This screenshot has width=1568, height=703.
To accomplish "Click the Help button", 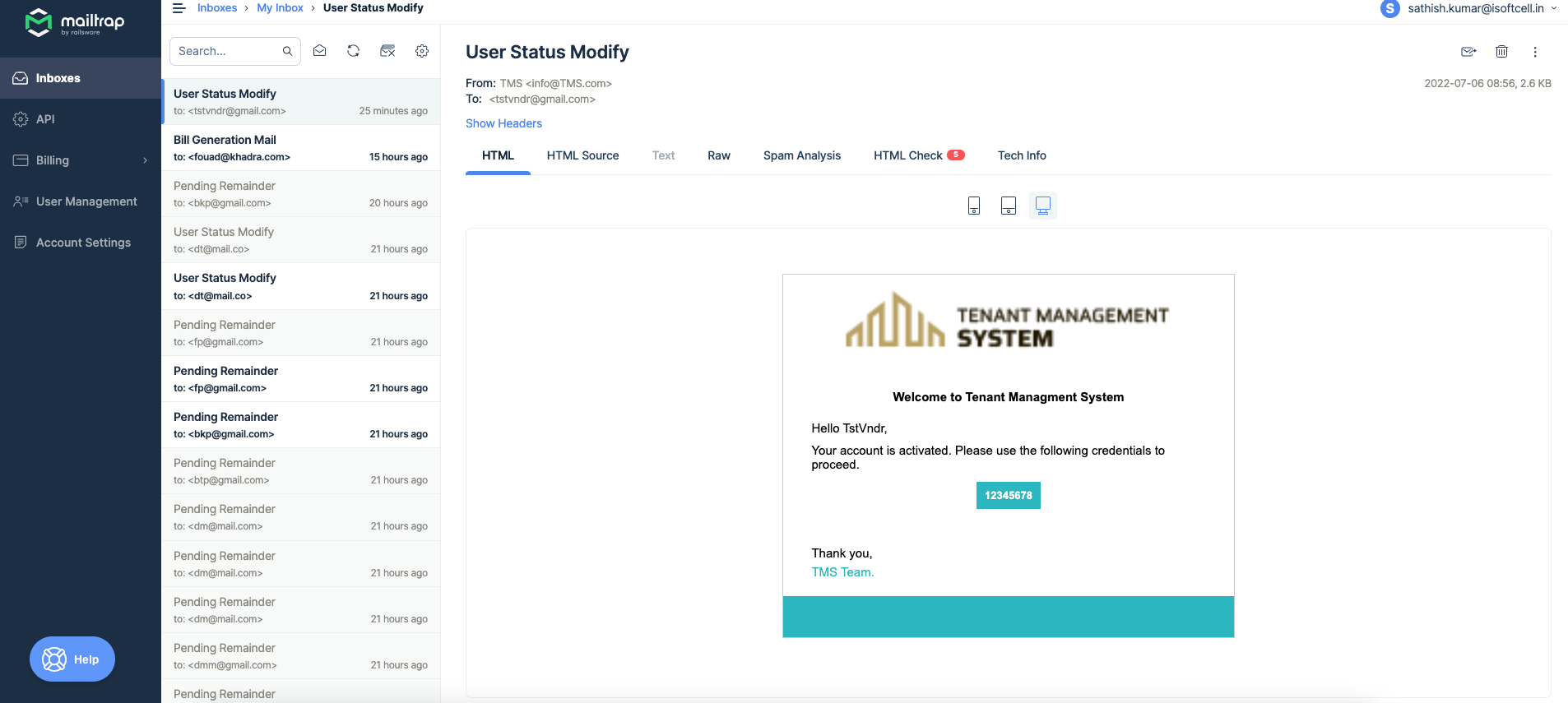I will click(72, 659).
